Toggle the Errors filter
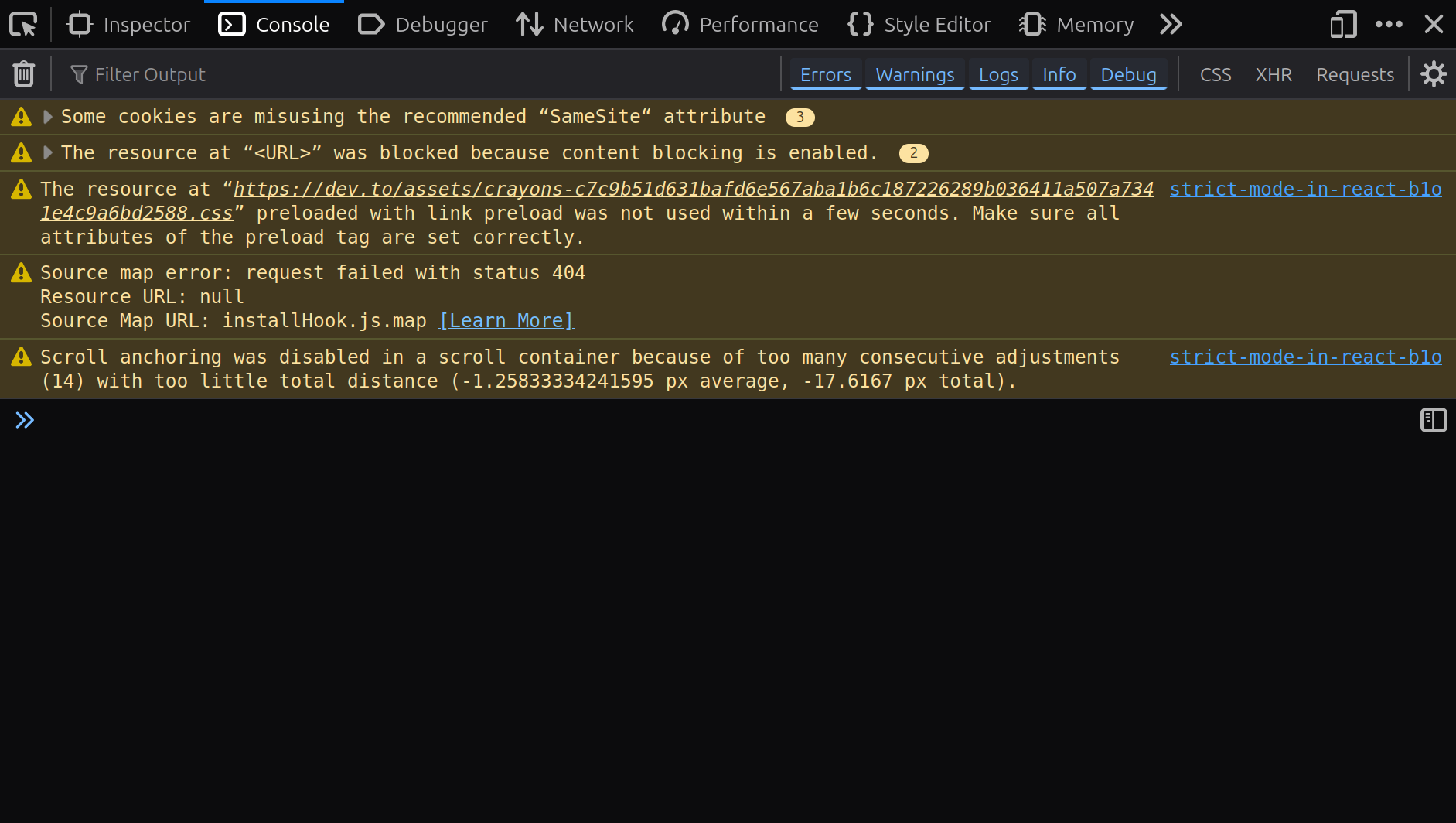Viewport: 1456px width, 823px height. click(825, 74)
